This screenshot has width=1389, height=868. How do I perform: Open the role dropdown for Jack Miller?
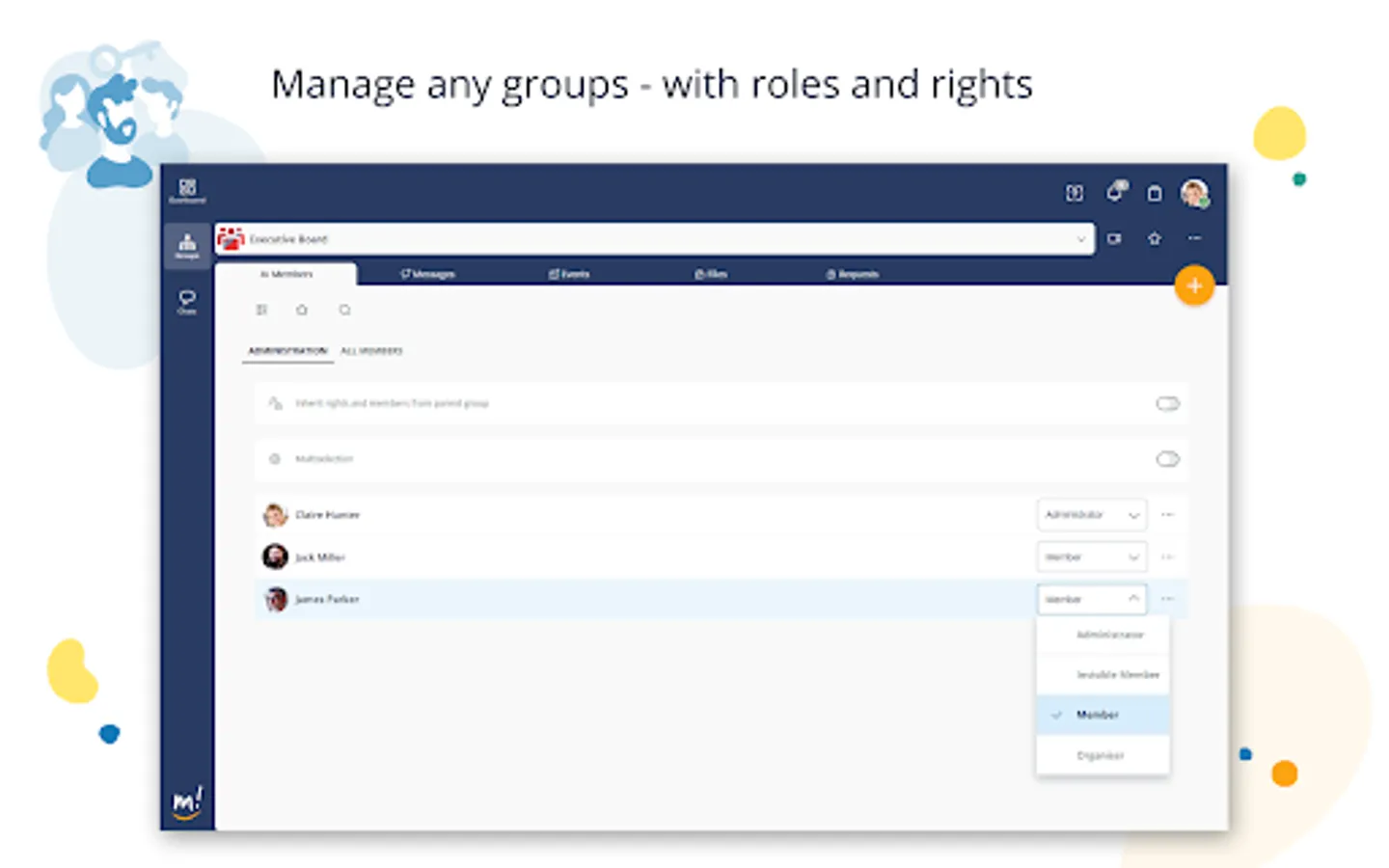click(1092, 557)
